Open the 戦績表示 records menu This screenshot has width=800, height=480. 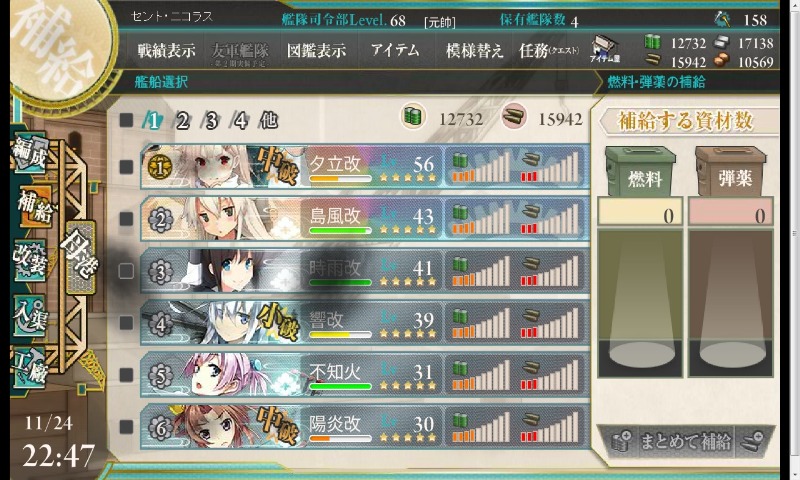coord(166,50)
